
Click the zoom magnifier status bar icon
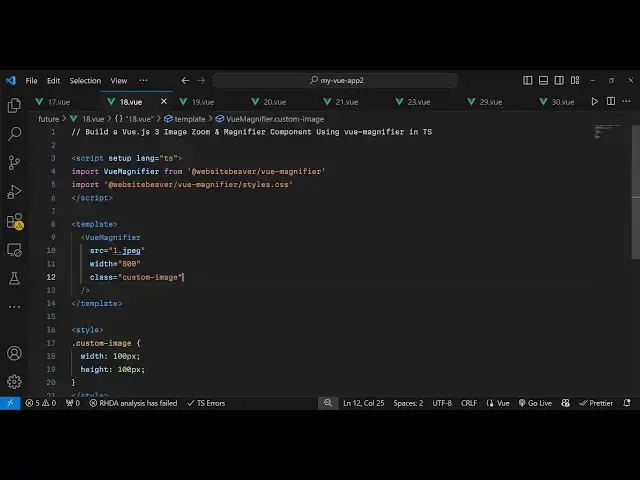328,403
